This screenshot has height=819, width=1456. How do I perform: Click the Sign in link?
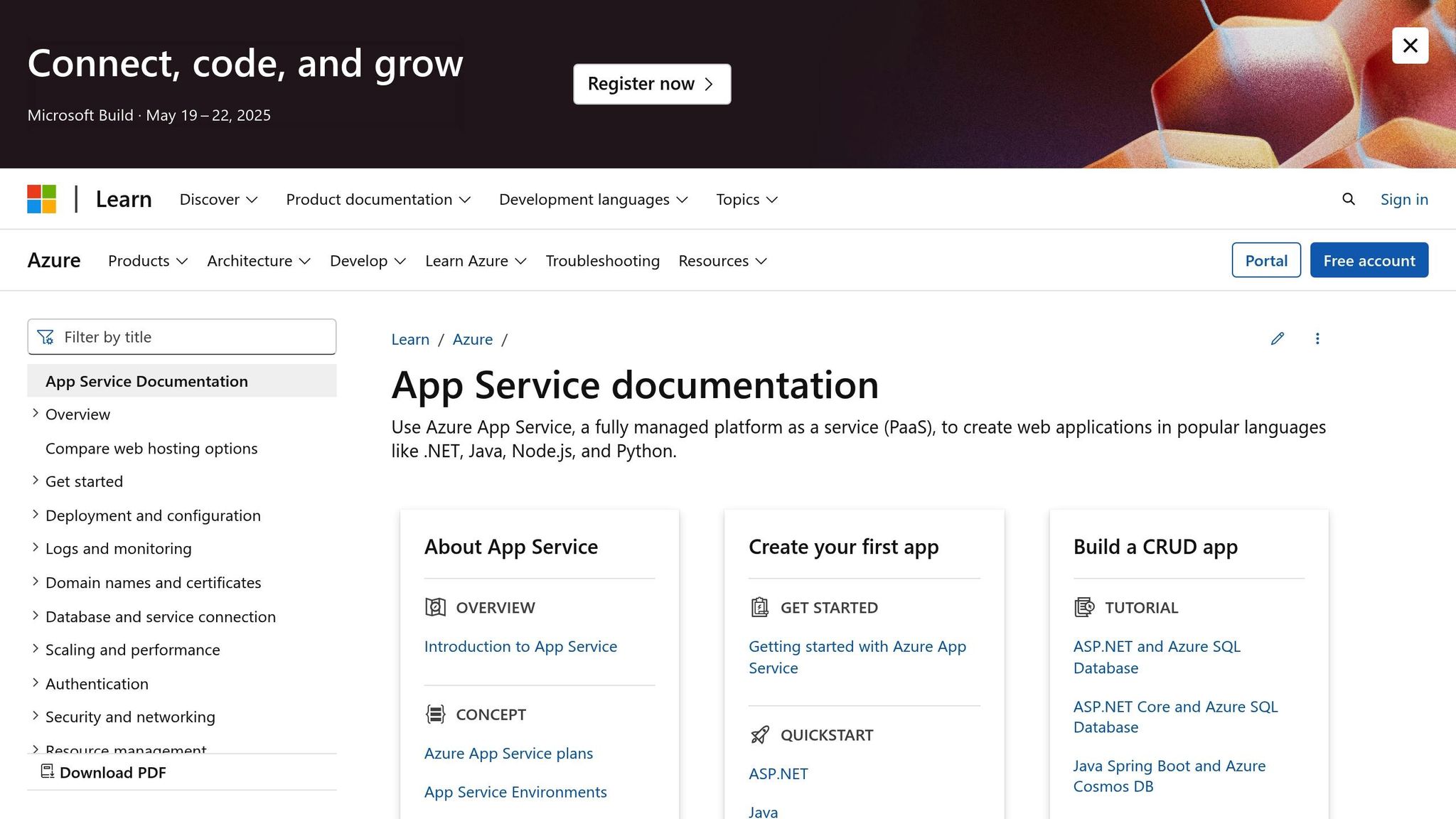[x=1404, y=200]
